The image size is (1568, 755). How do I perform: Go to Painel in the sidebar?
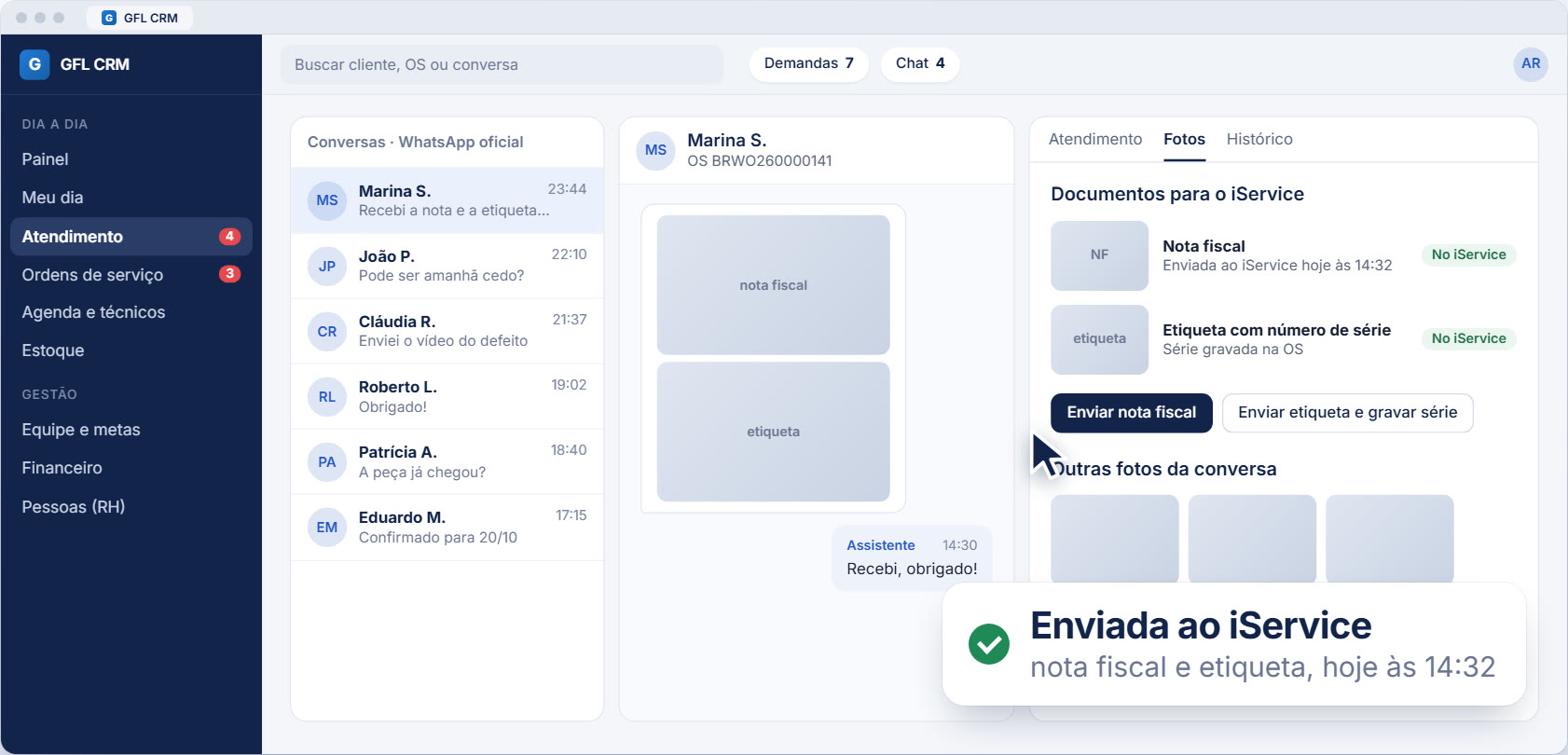[131, 159]
